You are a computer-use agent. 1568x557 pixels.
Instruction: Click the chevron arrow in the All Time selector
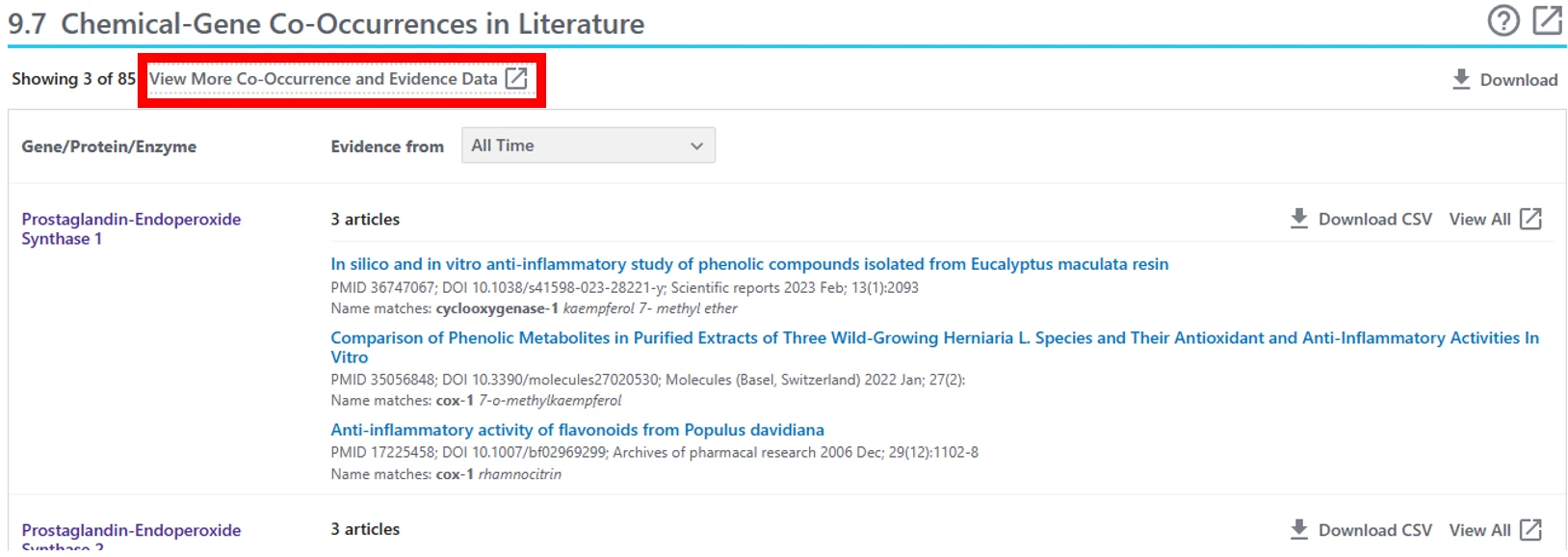[x=696, y=146]
